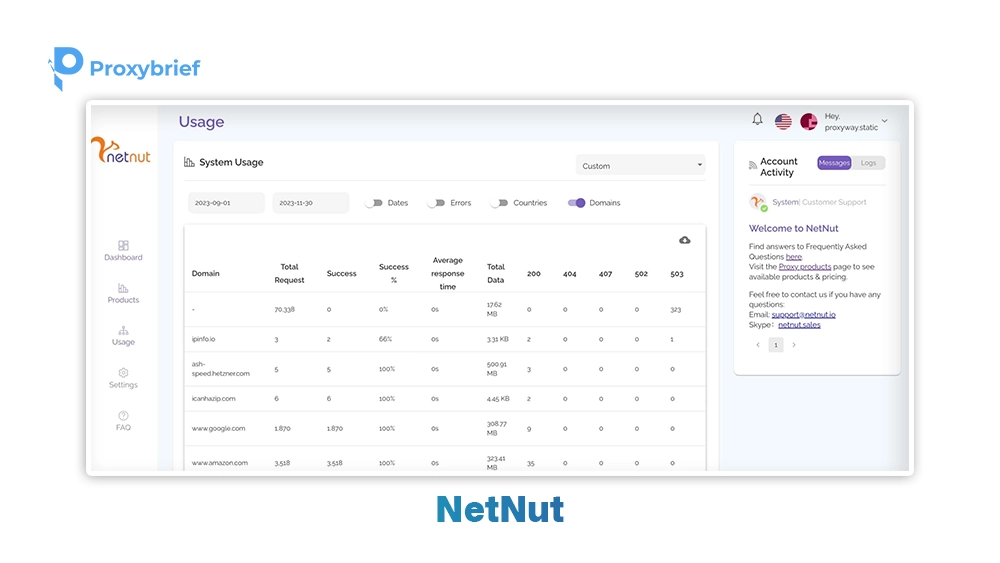Click the 407 column header
The width and height of the screenshot is (1000, 563).
[605, 274]
